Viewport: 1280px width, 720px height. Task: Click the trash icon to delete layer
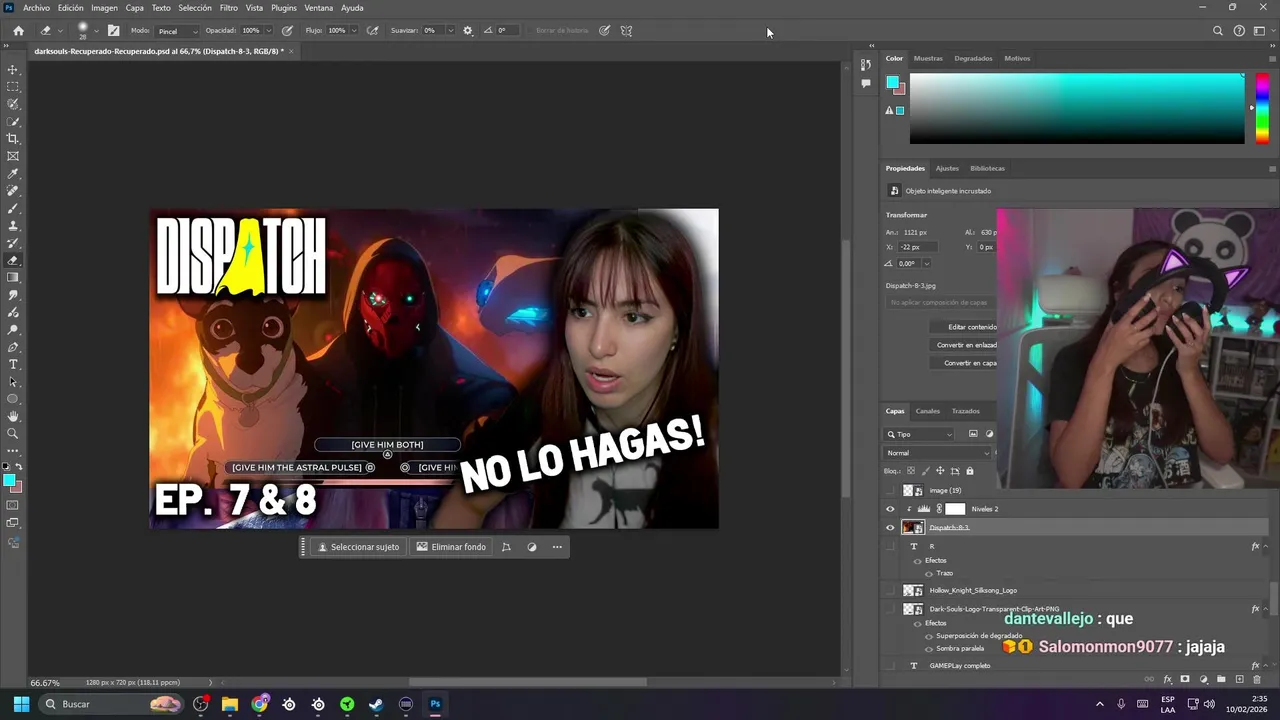pyautogui.click(x=1257, y=680)
